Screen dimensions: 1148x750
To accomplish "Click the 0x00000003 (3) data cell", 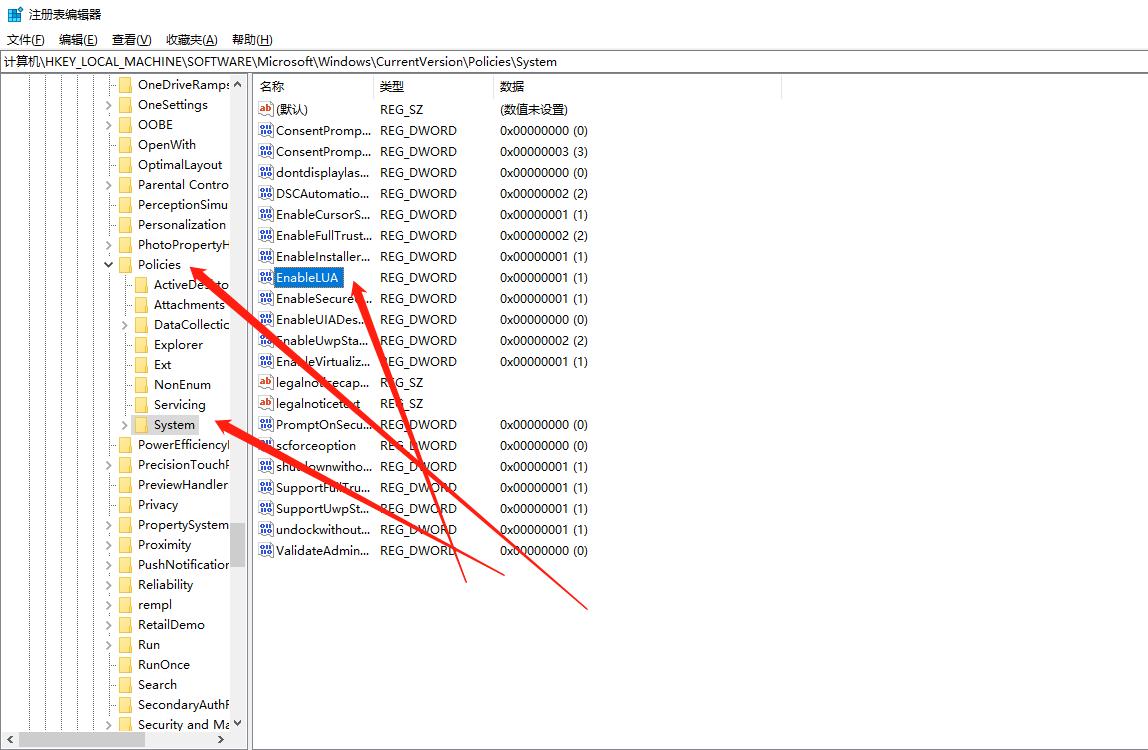I will coord(544,152).
